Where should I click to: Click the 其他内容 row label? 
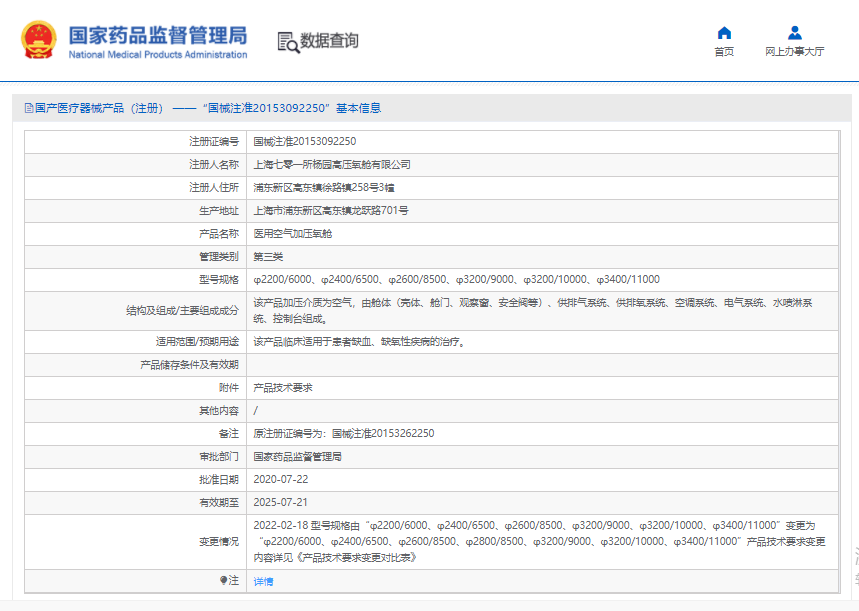tap(219, 410)
